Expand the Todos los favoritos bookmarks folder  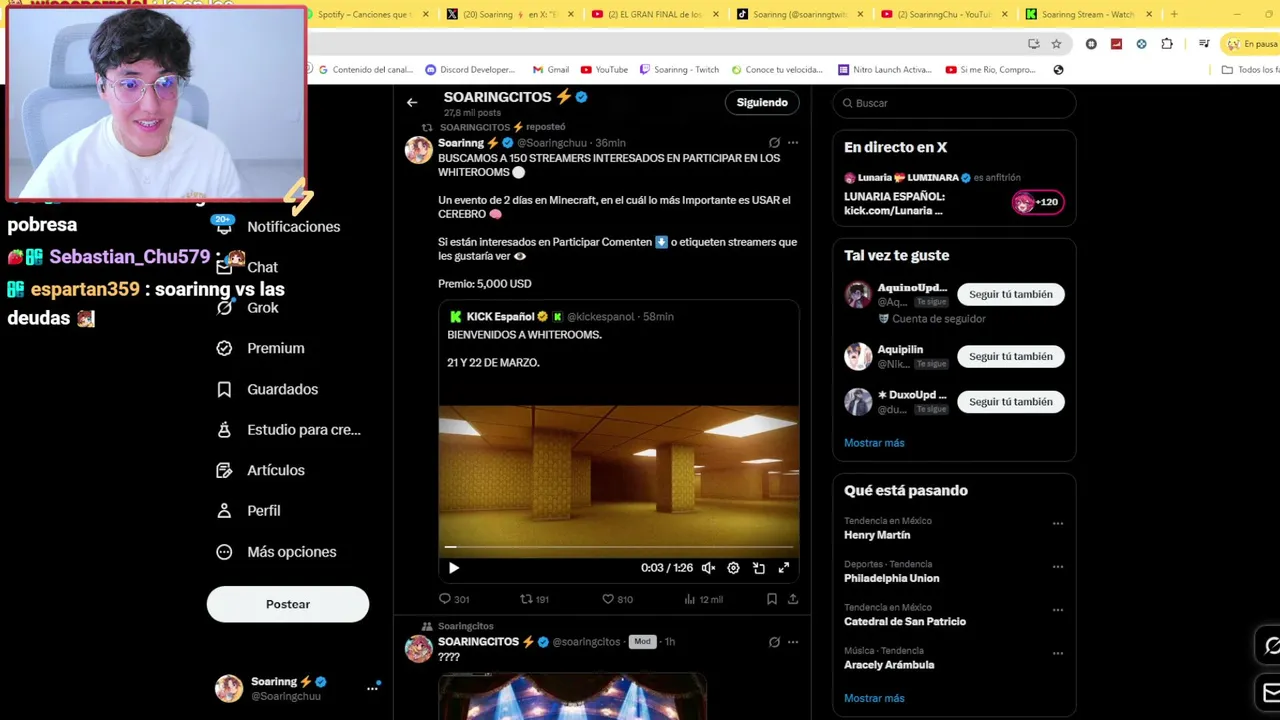(x=1250, y=70)
